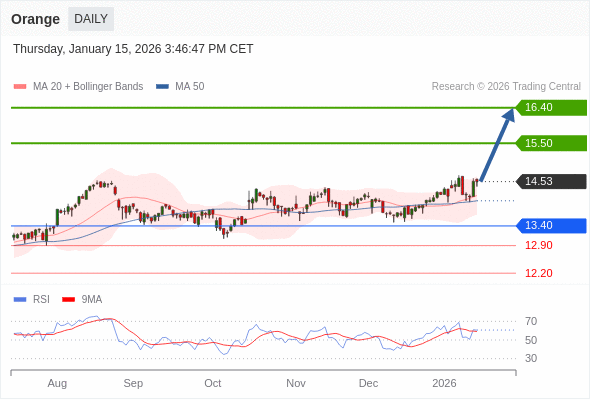Click the 15.50 resistance price tag
The width and height of the screenshot is (590, 400).
coord(551,143)
